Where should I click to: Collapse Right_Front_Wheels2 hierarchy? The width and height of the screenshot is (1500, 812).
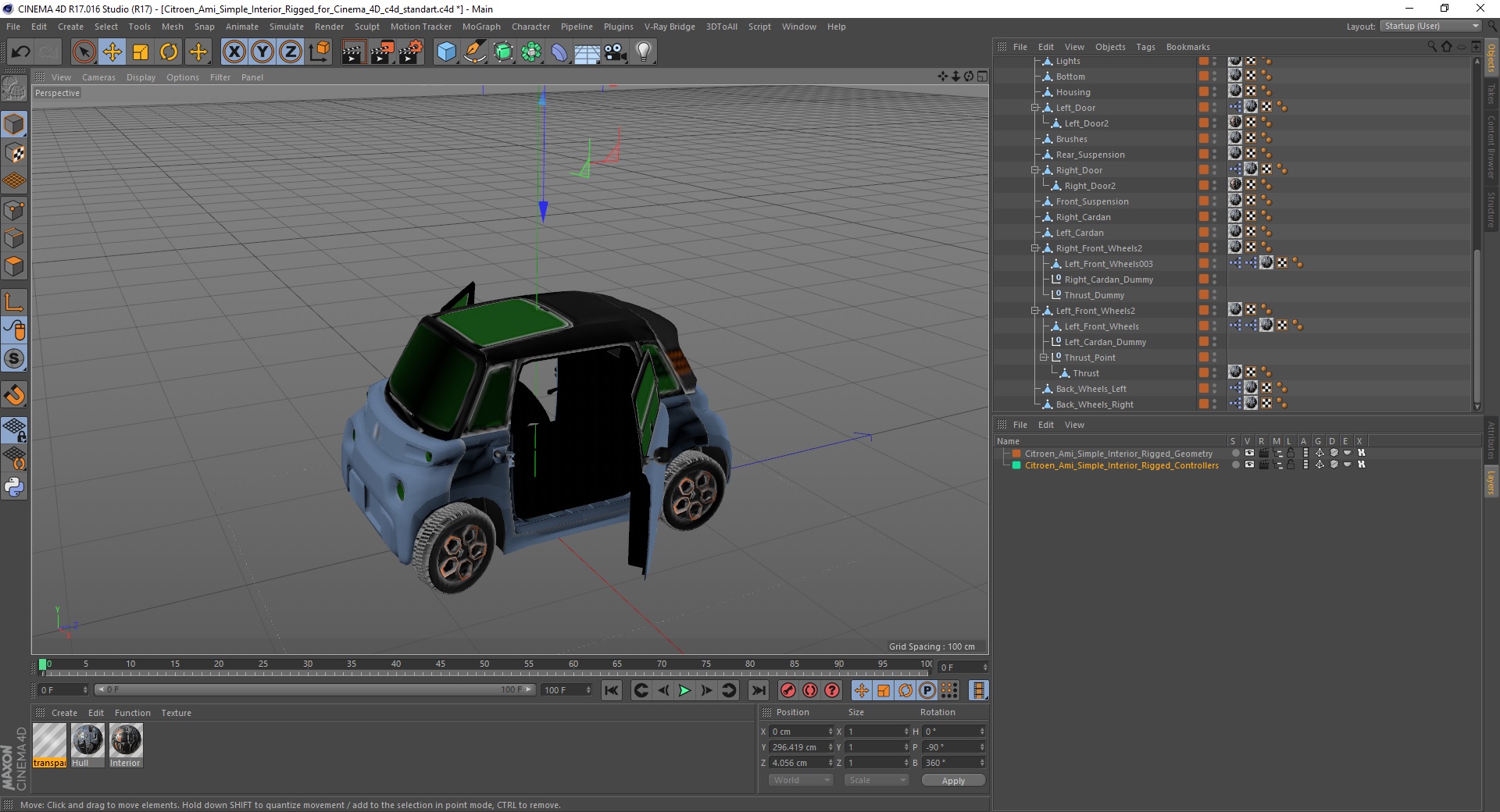click(1034, 248)
